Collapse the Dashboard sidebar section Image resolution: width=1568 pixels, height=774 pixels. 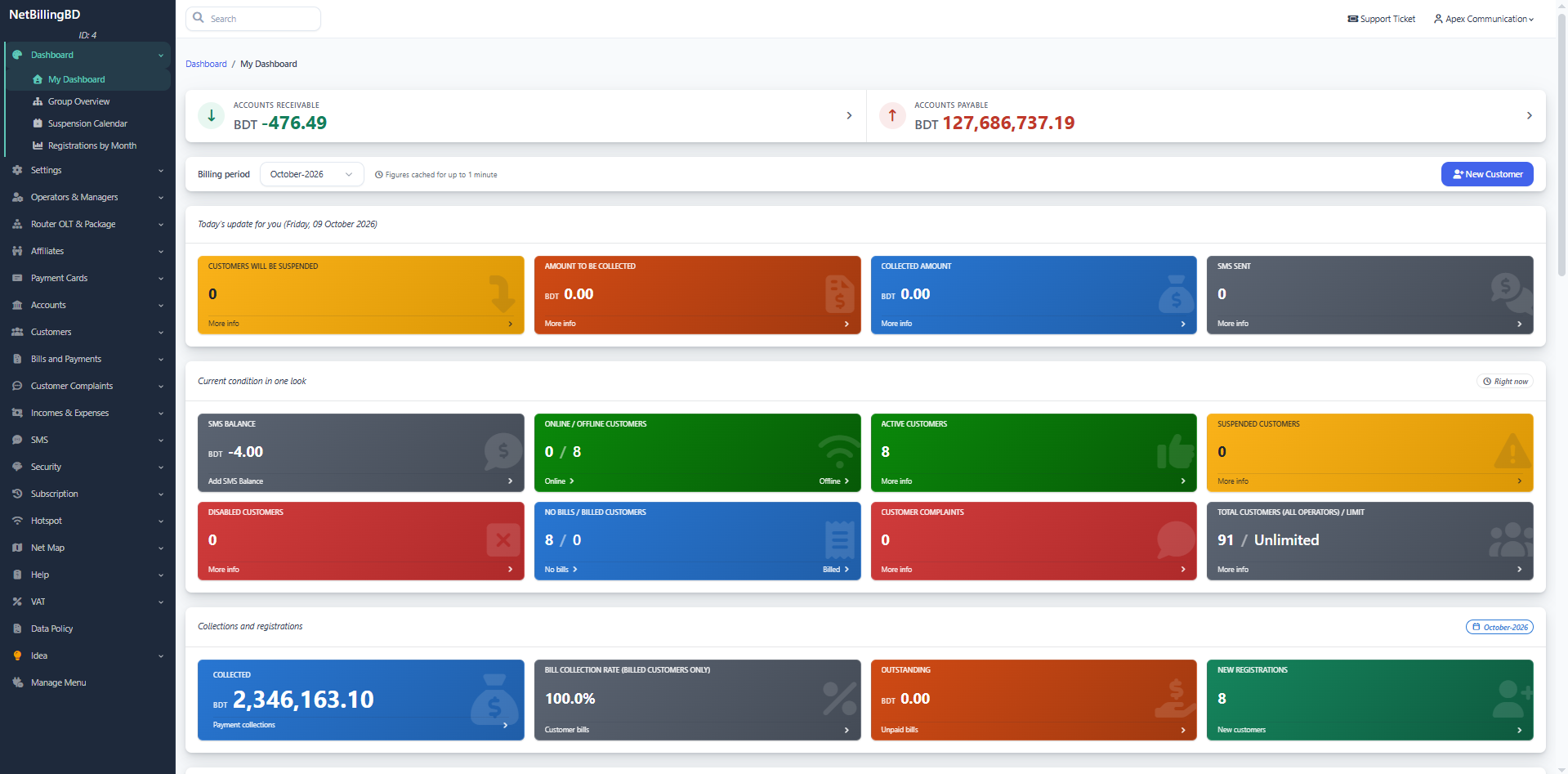pos(87,55)
